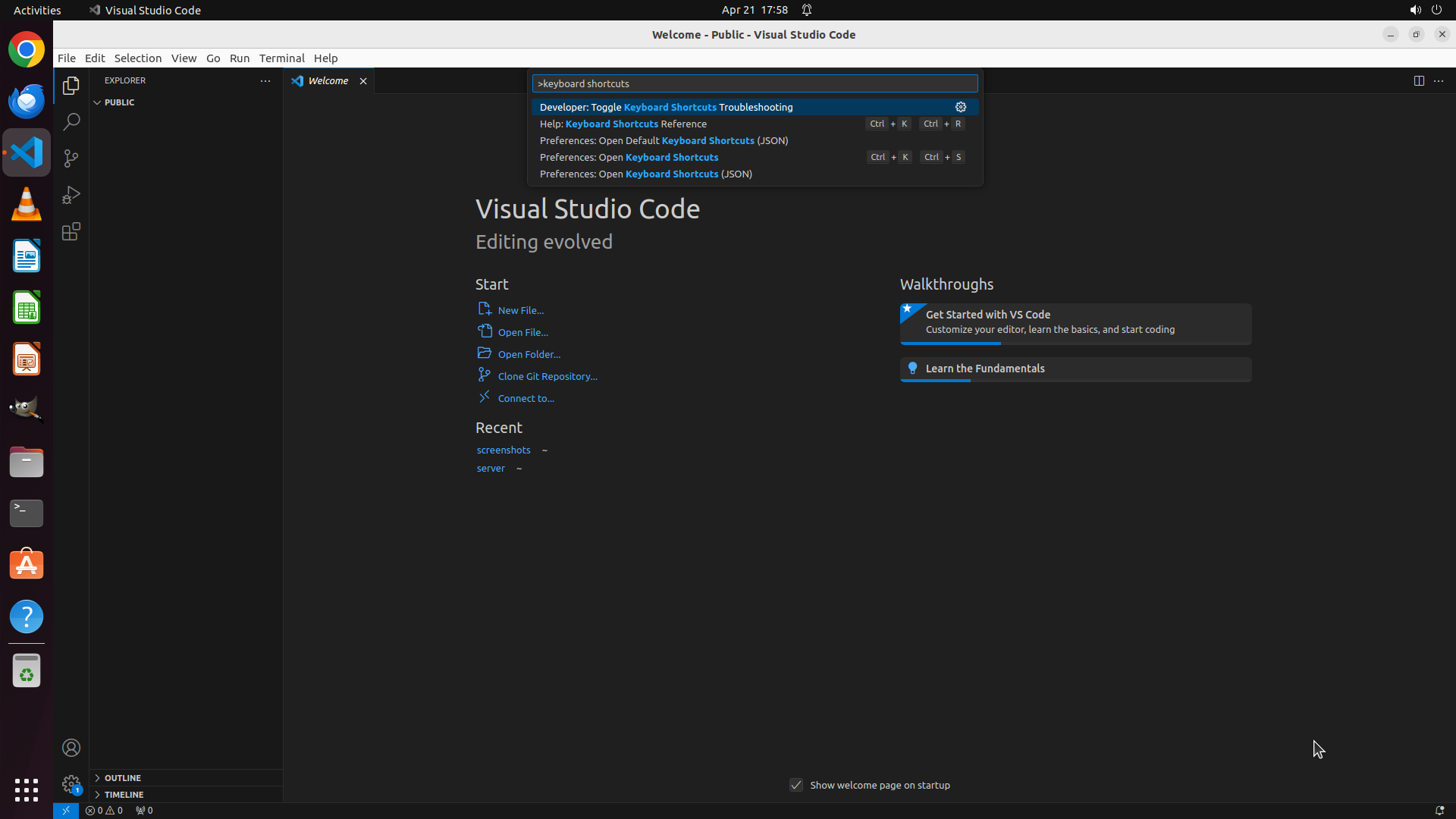Click the Split Editor Right icon
This screenshot has width=1456, height=819.
(1418, 80)
